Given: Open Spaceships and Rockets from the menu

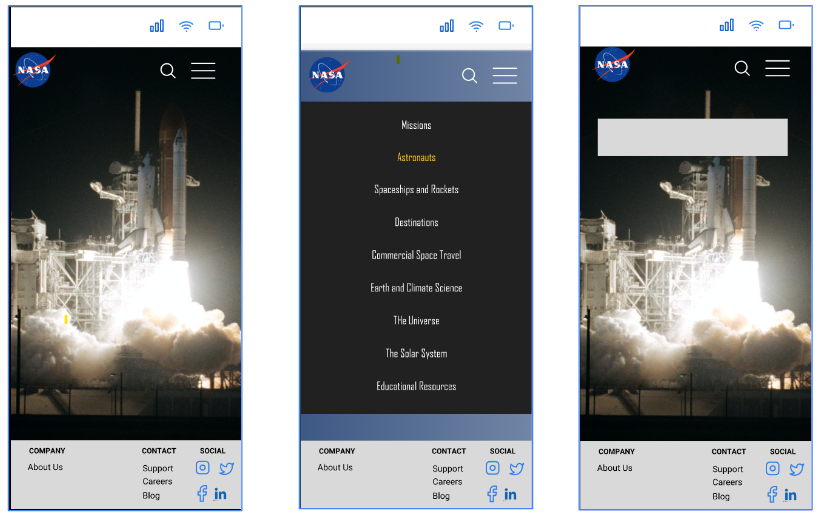Looking at the screenshot, I should point(416,189).
